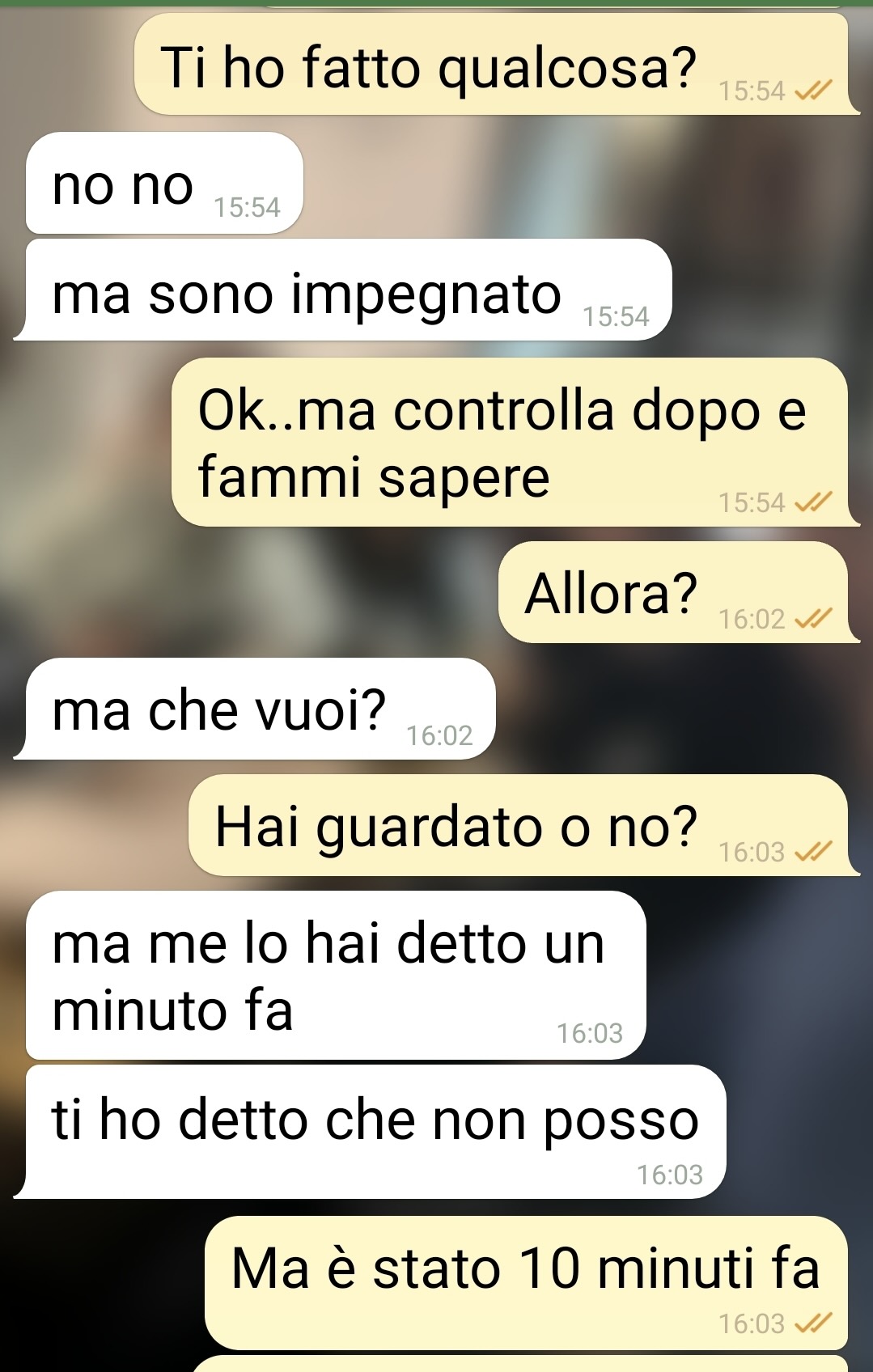Tap the double-check icon on 'Ti ho fatto qualcosa?'
The height and width of the screenshot is (1372, 873).
[x=812, y=91]
